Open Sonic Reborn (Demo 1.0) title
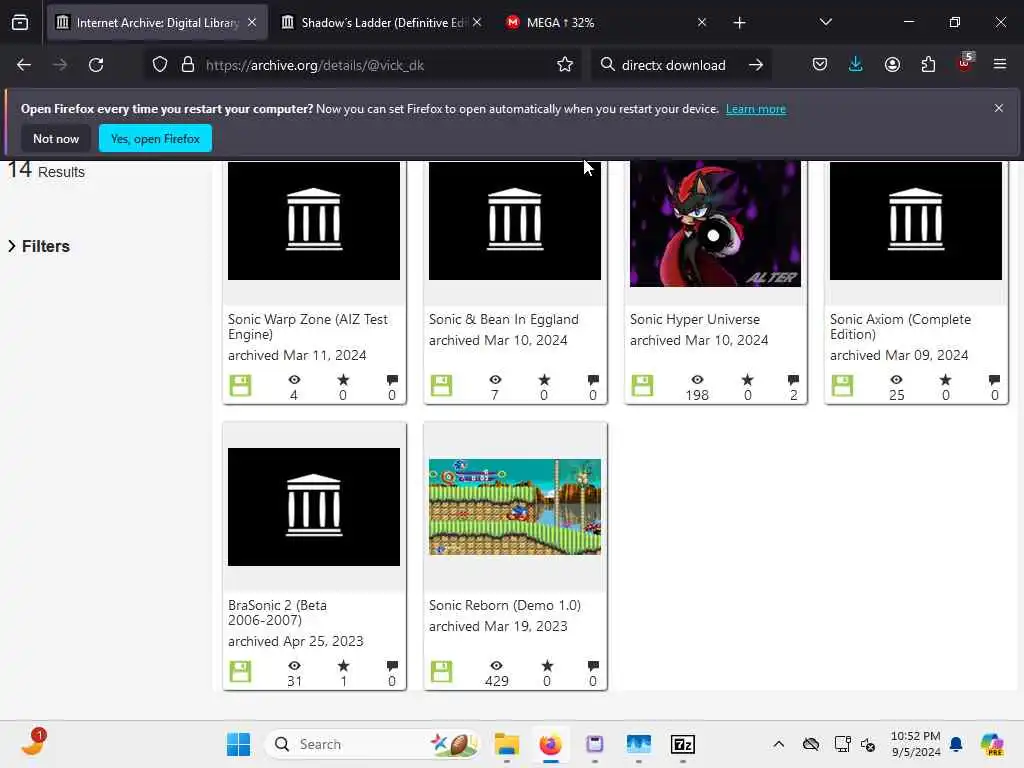This screenshot has height=768, width=1024. tap(505, 605)
